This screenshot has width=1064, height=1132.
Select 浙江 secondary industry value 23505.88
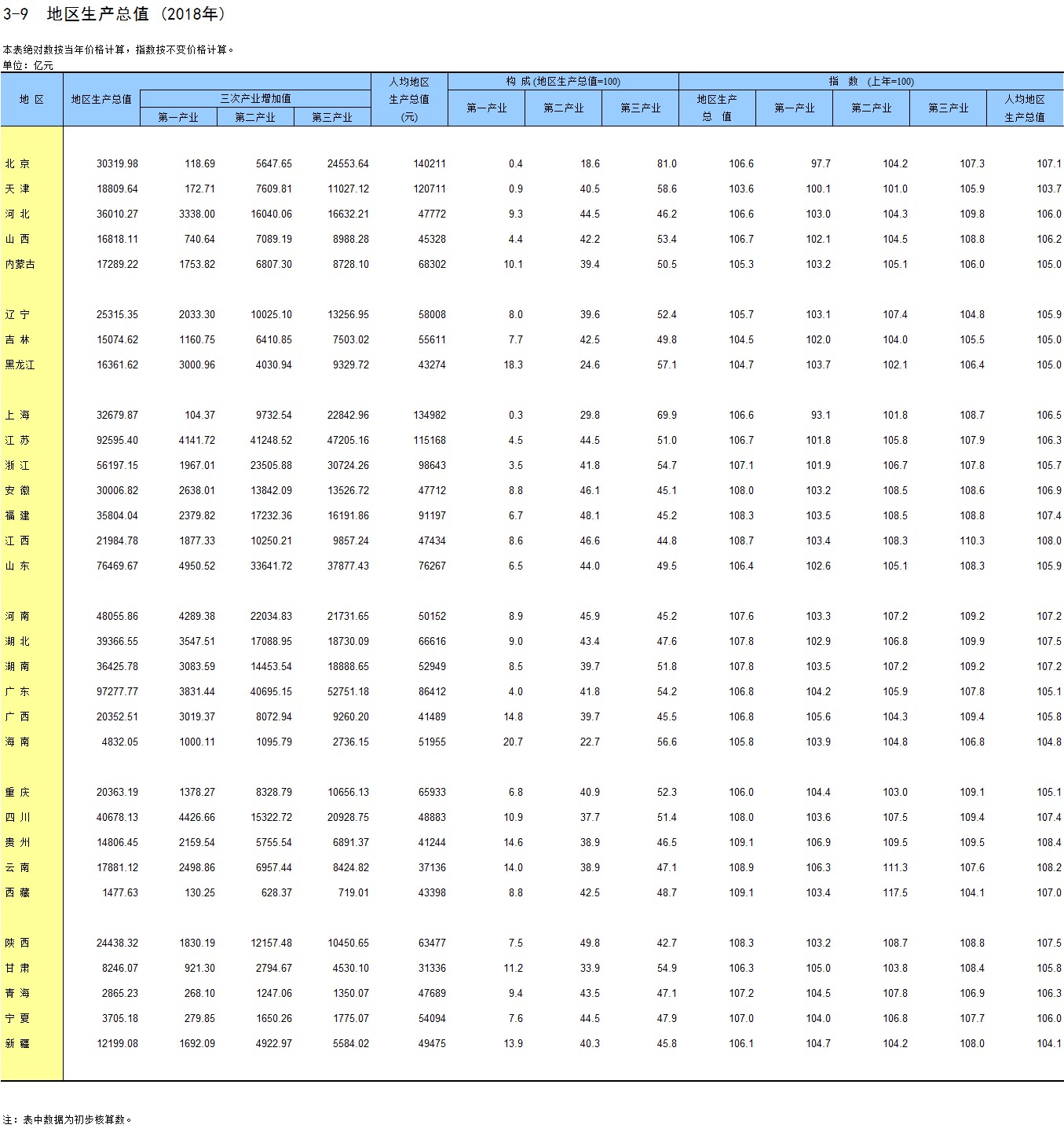click(271, 465)
